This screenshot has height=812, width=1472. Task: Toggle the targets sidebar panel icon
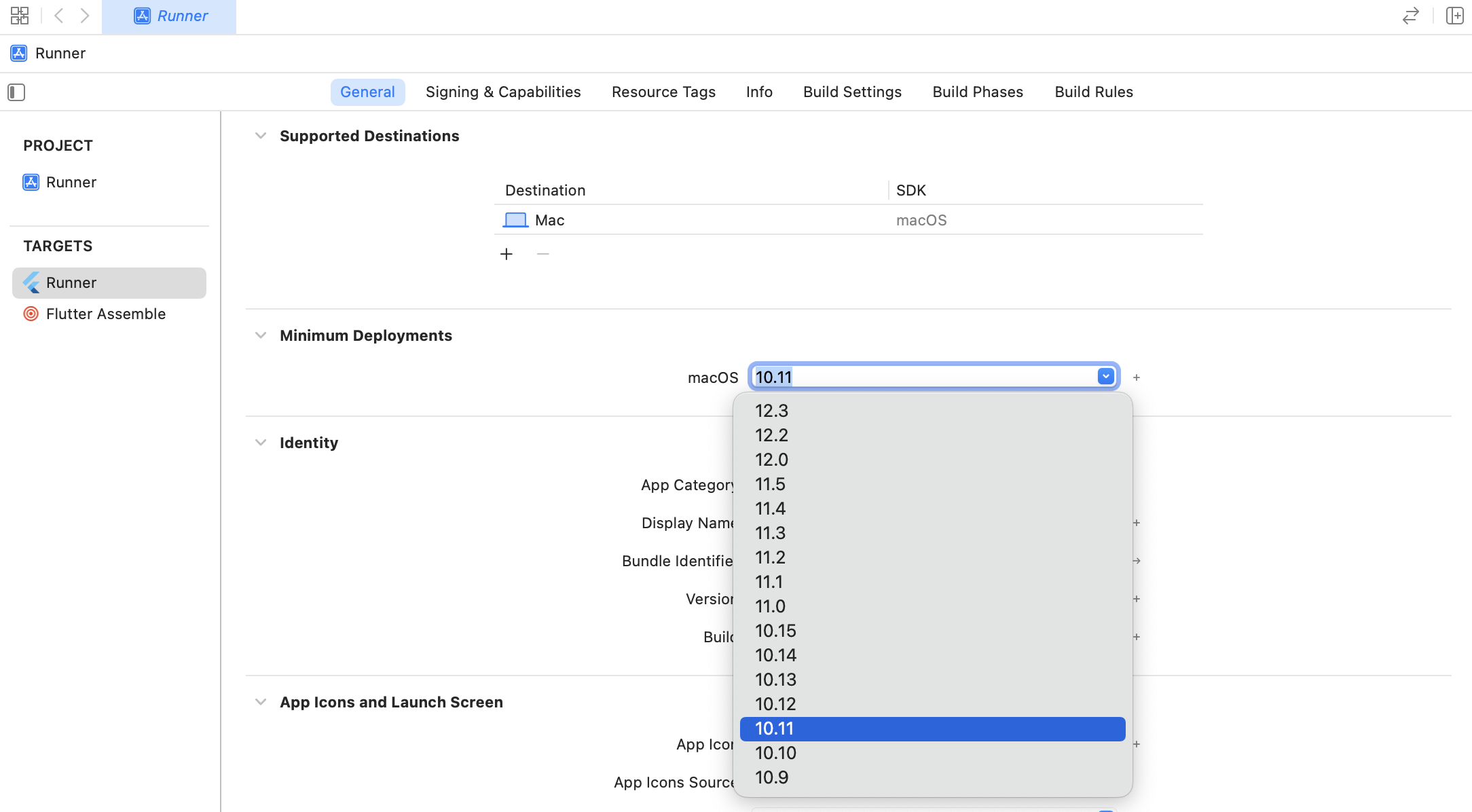click(x=16, y=92)
